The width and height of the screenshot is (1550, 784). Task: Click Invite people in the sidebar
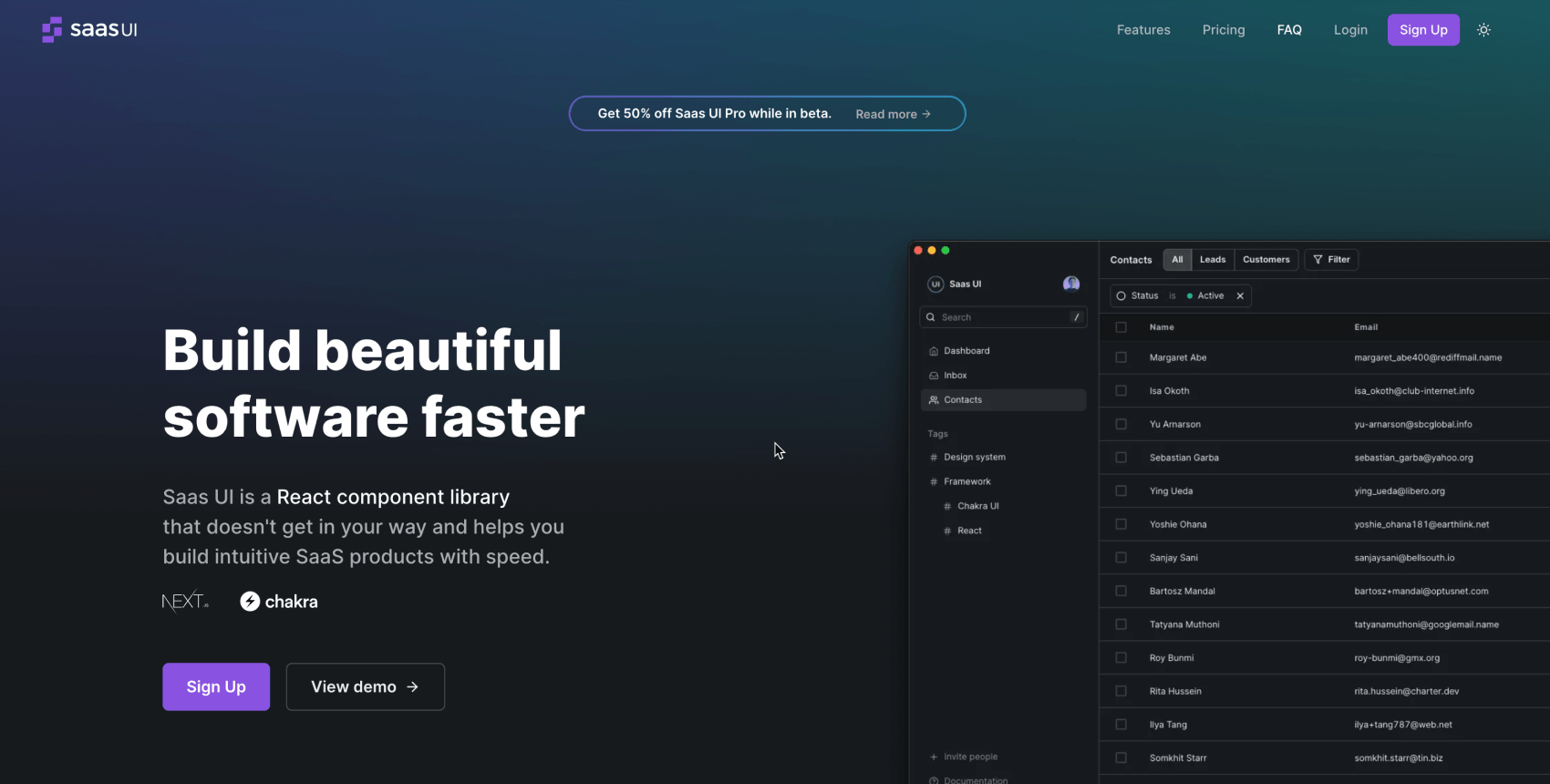pos(969,757)
